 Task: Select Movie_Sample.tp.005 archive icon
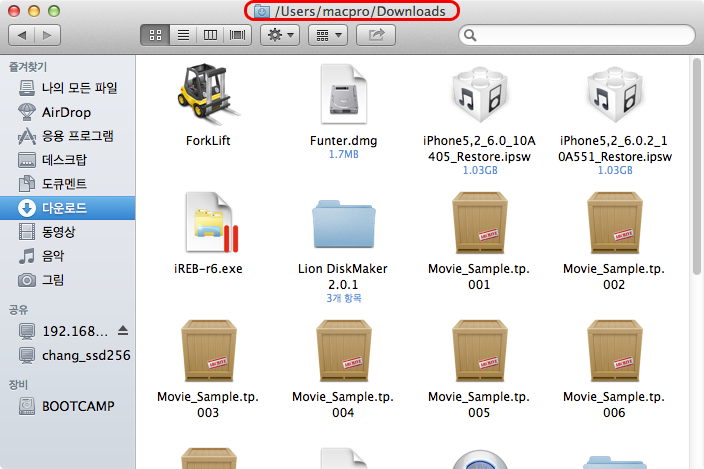click(x=480, y=351)
